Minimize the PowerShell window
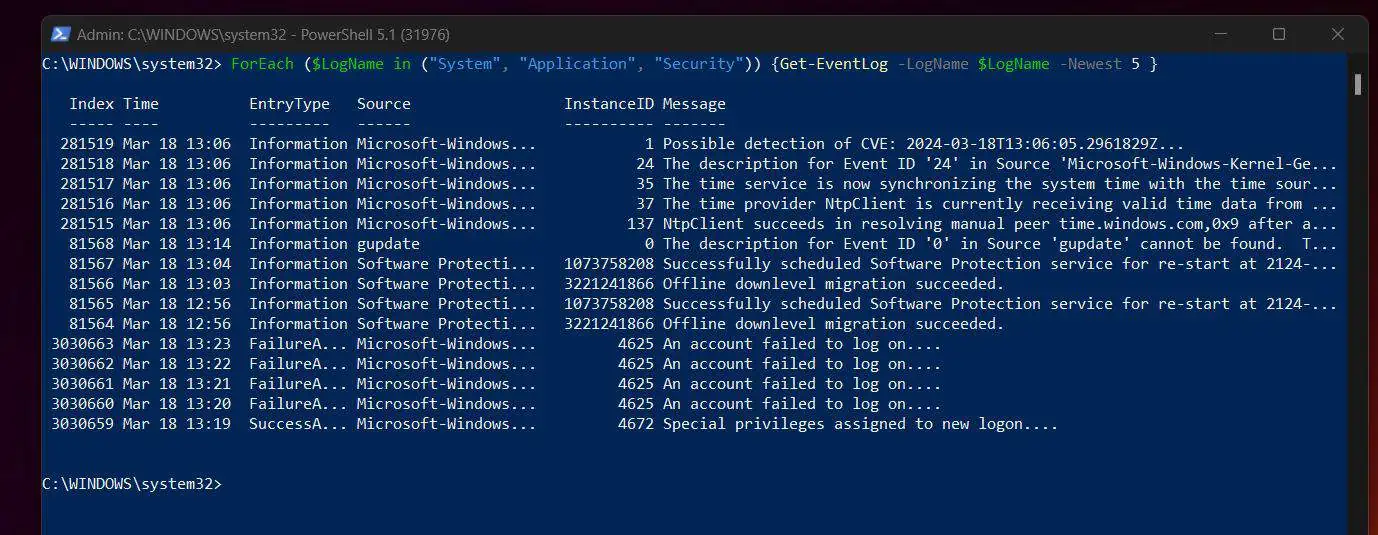 (1218, 34)
